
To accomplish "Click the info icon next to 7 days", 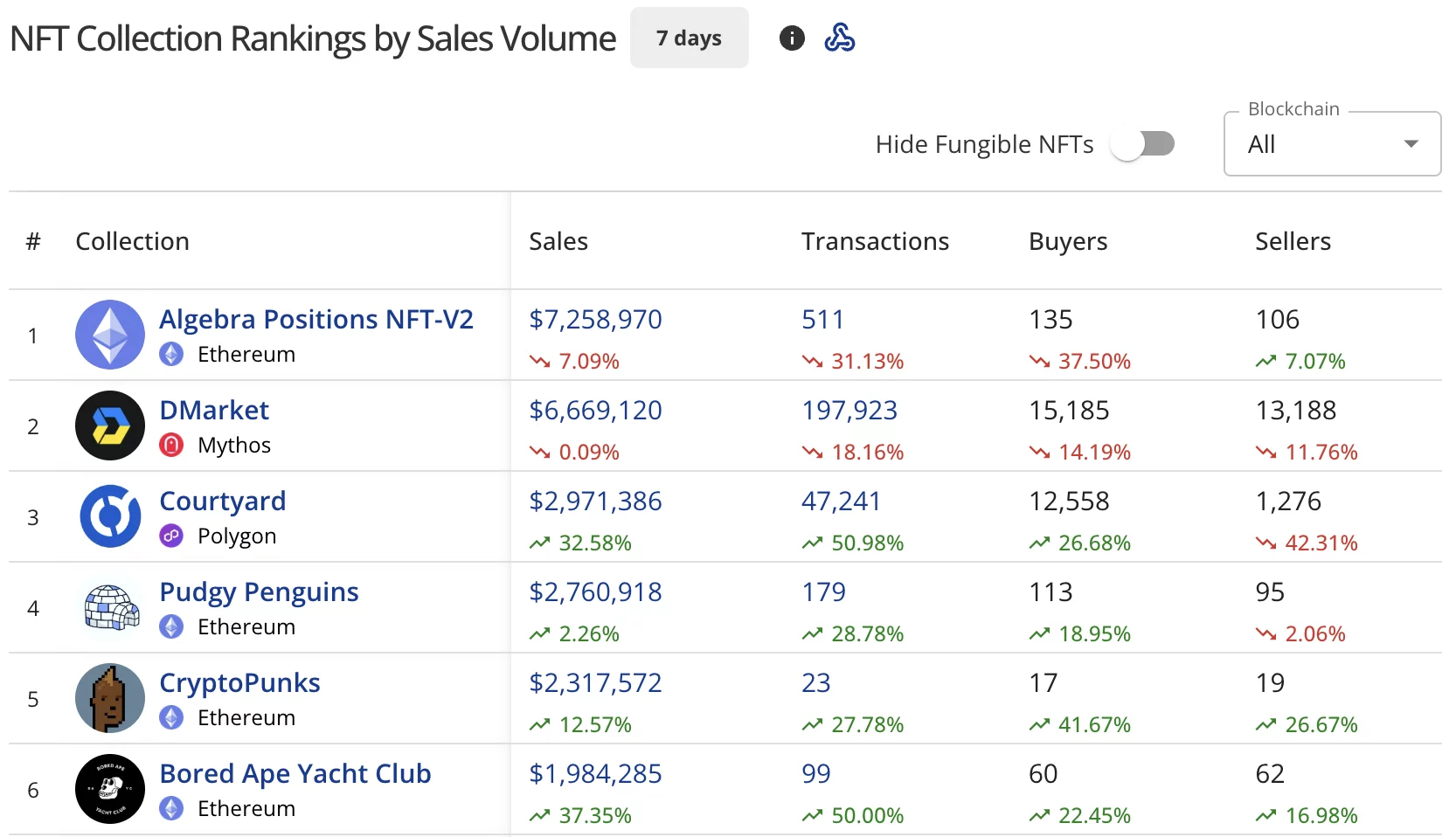I will coord(791,38).
